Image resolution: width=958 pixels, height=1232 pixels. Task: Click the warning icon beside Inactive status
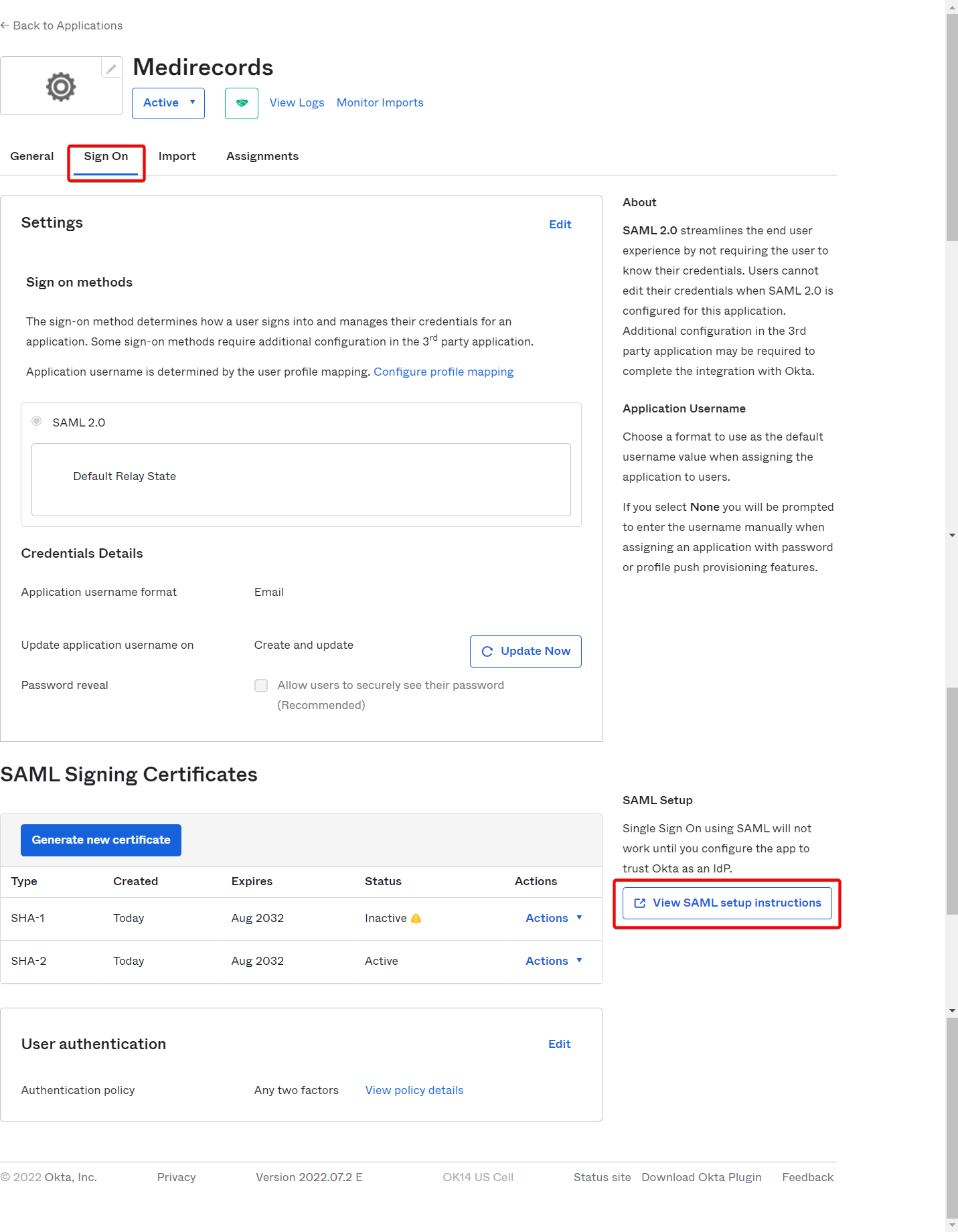416,918
